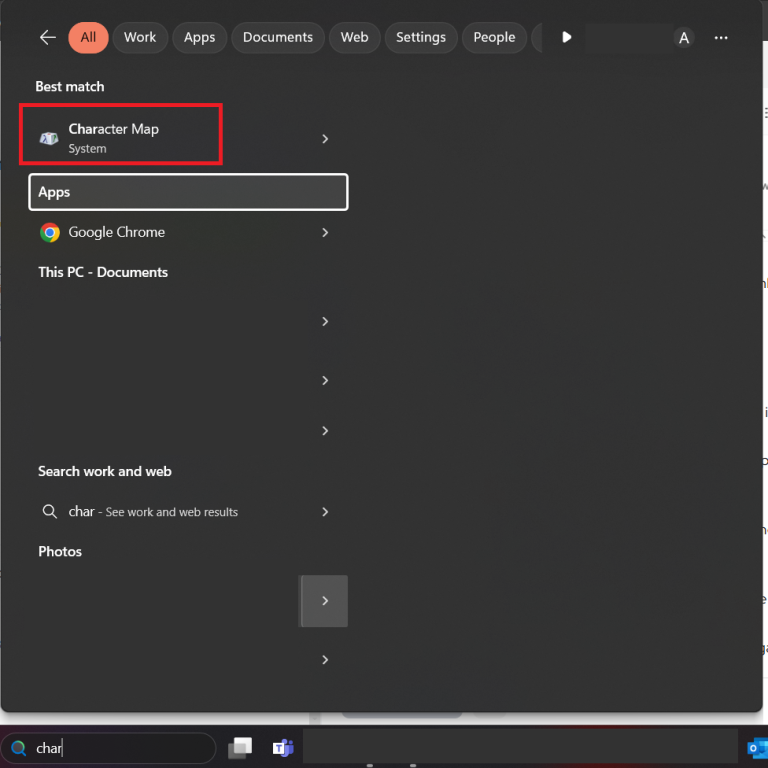Expand Google Chrome result options chevron
The height and width of the screenshot is (768, 768).
(325, 232)
